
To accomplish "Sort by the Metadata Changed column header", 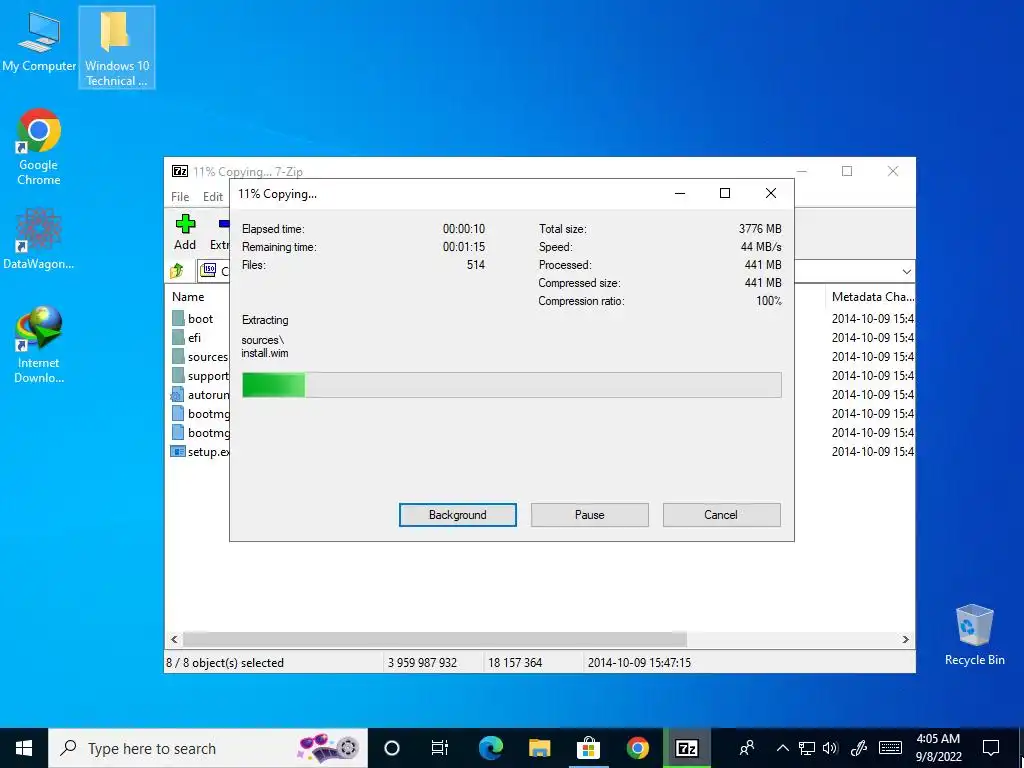I will [872, 296].
